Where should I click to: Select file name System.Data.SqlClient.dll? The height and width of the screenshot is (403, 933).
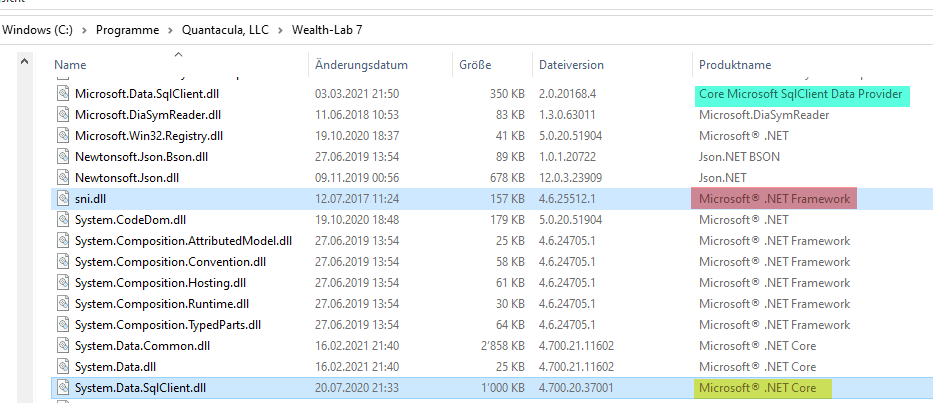click(x=140, y=388)
